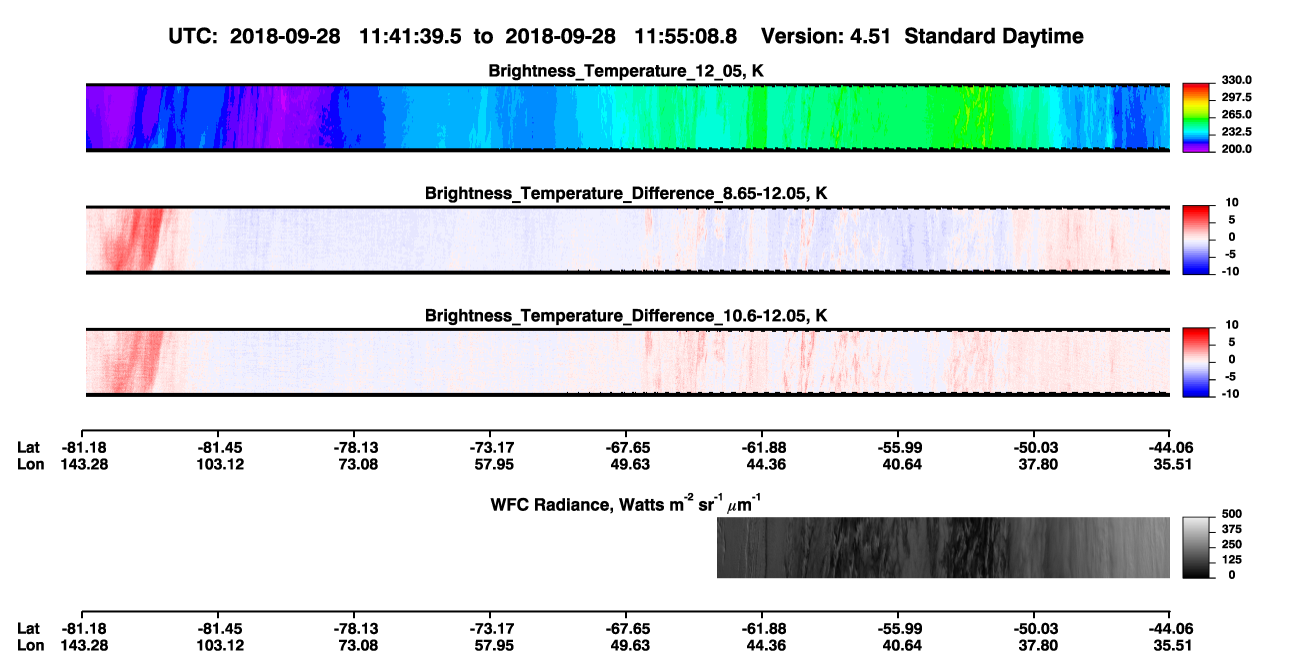Click the 'UTC:' label in the header
Screen dimensions: 1300x667
coord(194,37)
